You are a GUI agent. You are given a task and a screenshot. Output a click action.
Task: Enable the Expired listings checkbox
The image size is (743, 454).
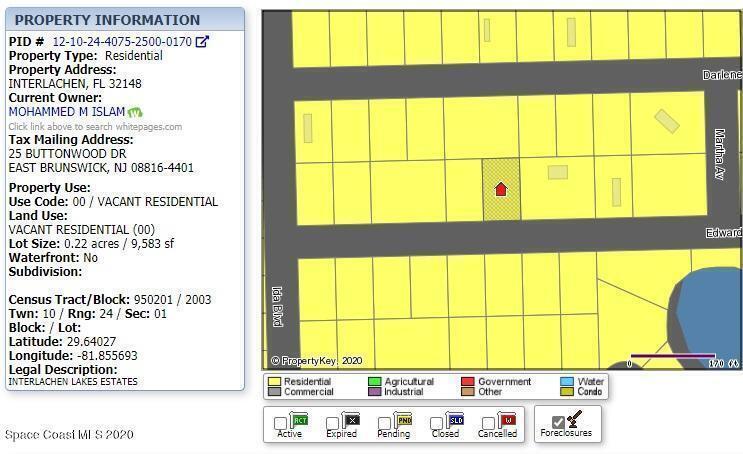coord(333,424)
